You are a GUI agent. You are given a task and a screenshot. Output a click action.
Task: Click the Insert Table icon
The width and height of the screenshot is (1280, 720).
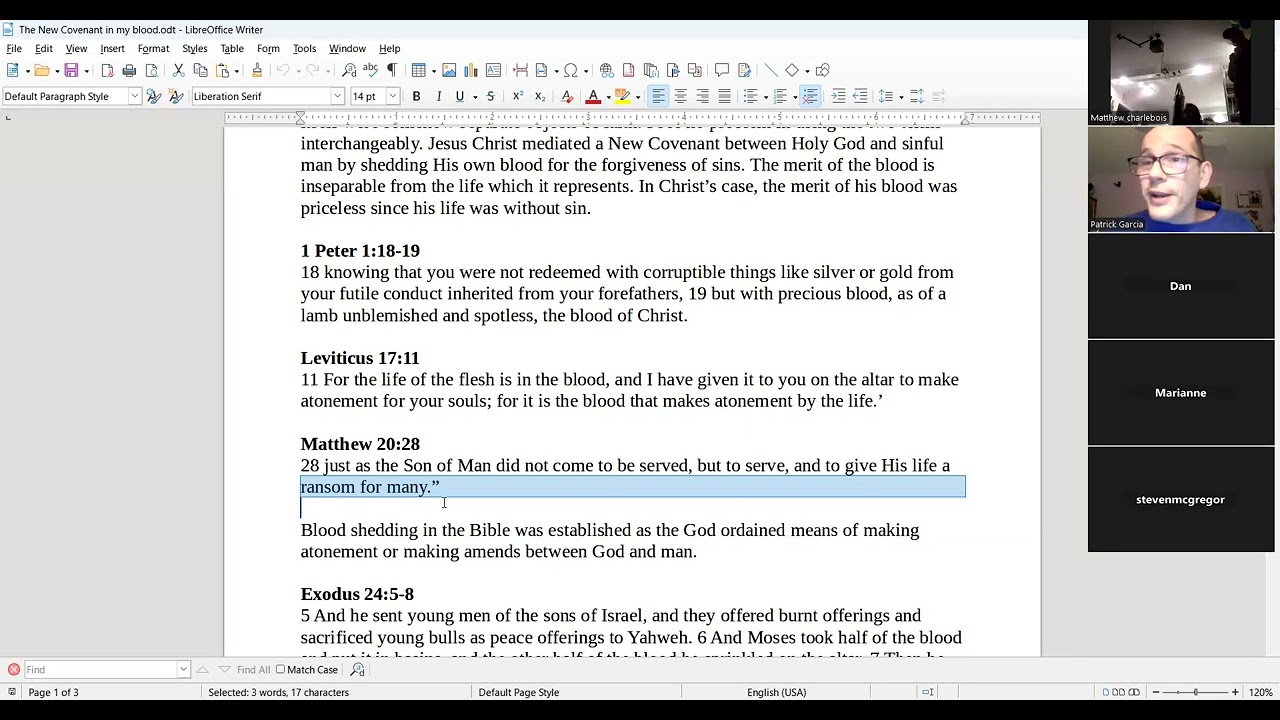pos(418,70)
